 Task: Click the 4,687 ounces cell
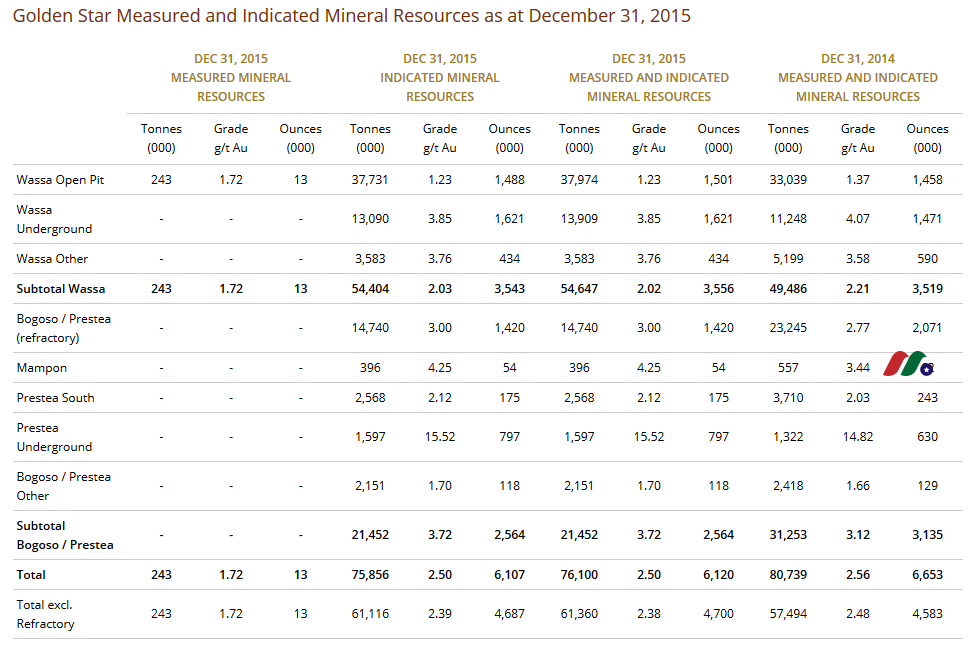pos(509,614)
